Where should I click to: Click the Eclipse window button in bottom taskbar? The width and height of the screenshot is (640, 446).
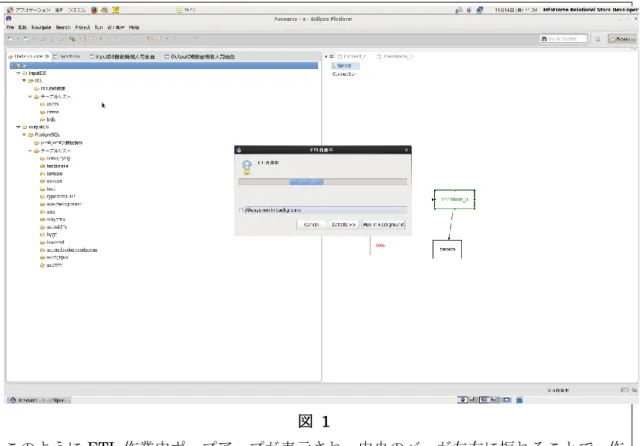click(x=39, y=400)
